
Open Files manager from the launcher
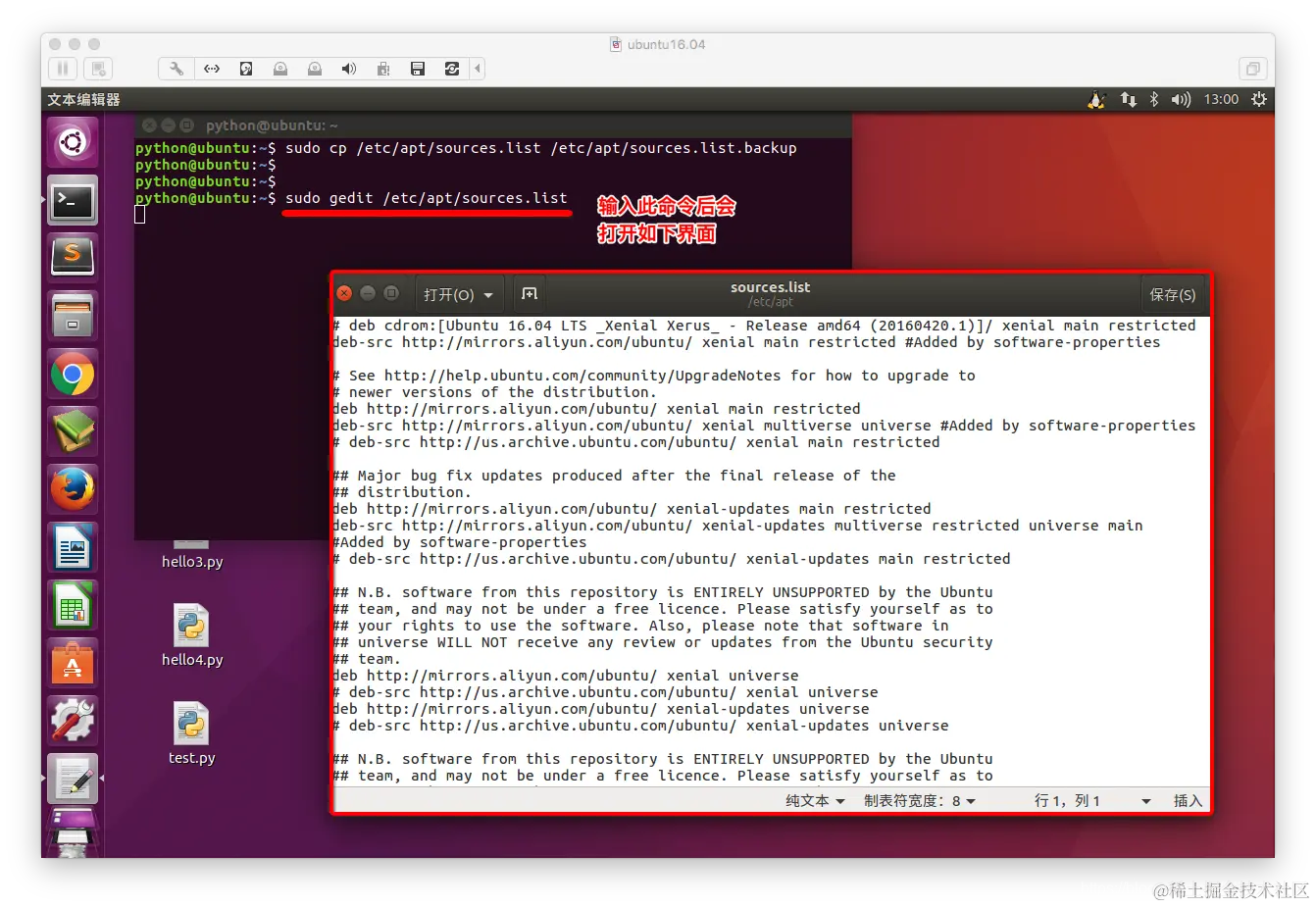[73, 316]
